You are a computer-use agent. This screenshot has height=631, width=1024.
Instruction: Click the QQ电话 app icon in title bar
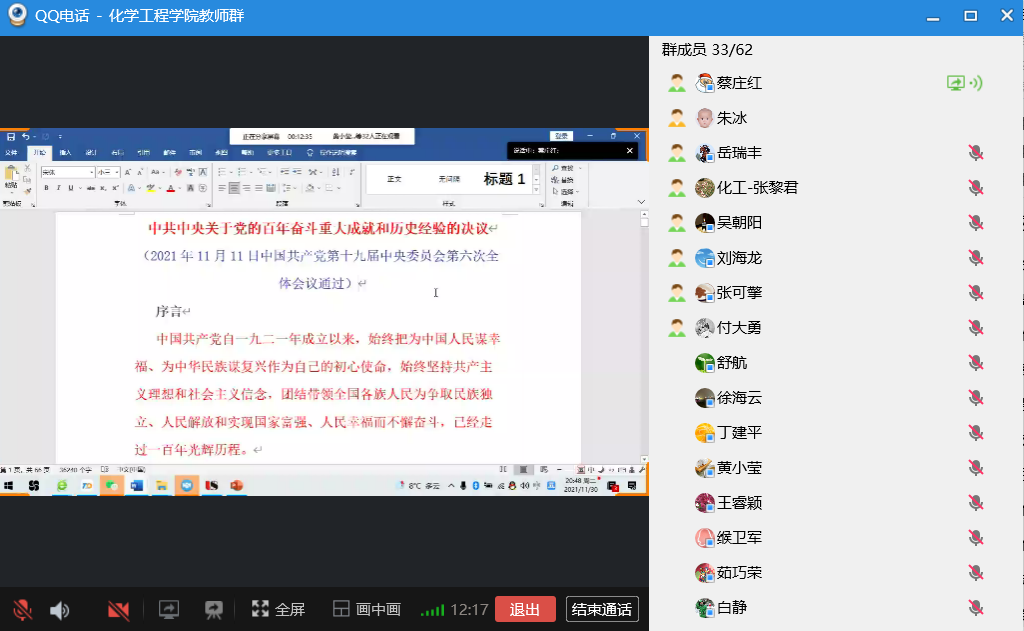click(x=17, y=17)
